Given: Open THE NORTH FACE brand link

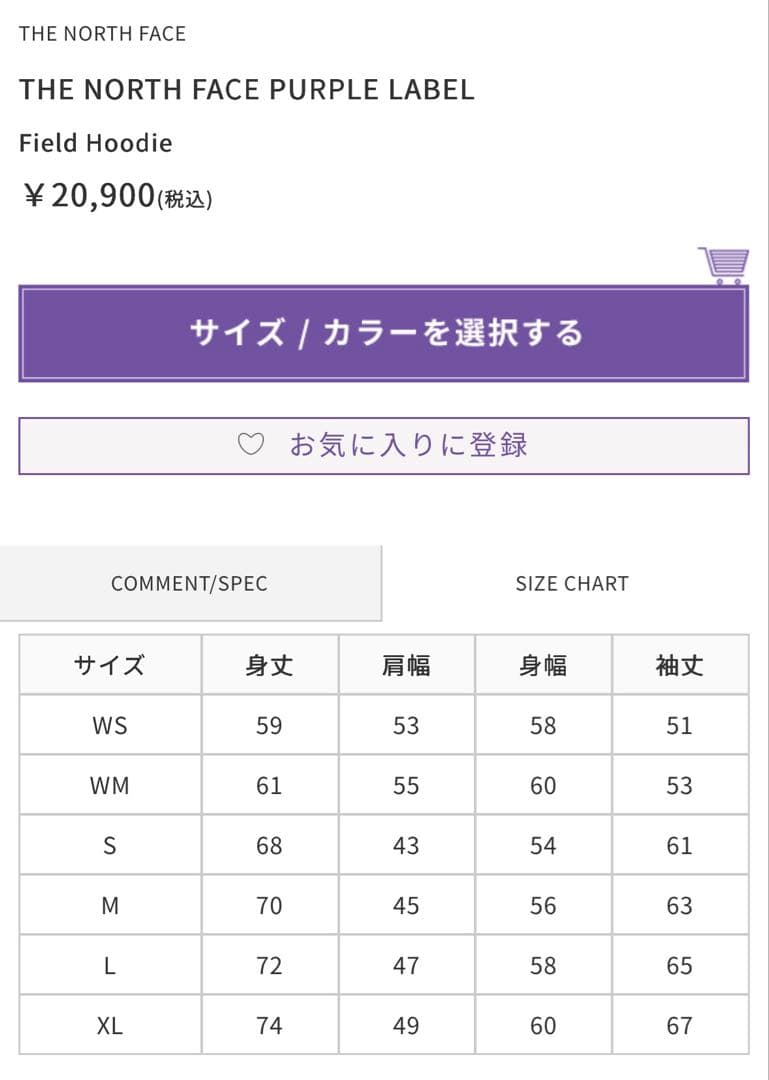Looking at the screenshot, I should (103, 33).
